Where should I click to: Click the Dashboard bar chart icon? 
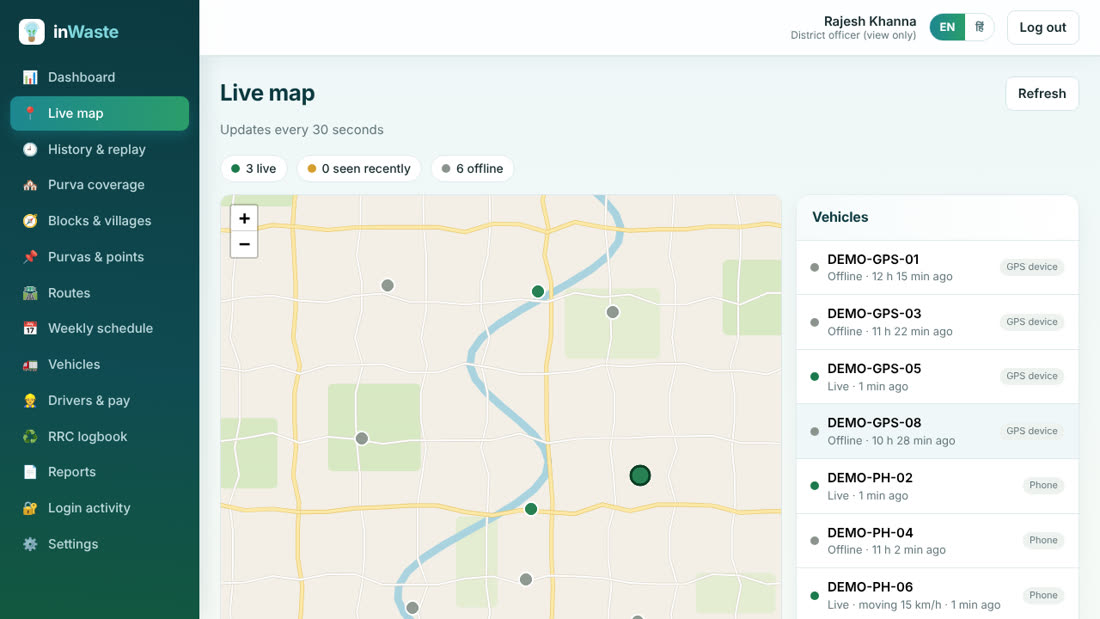[29, 77]
